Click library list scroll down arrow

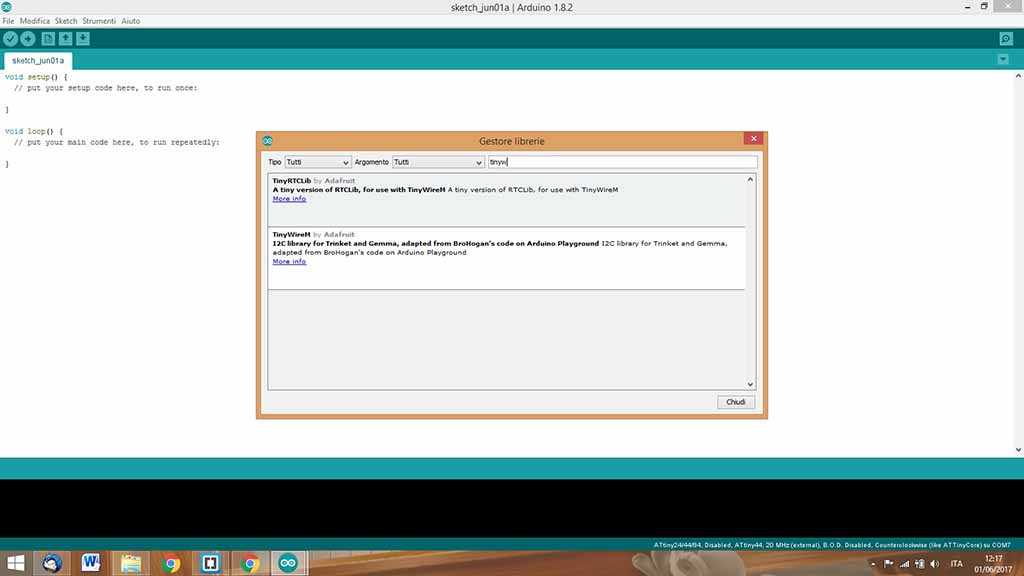750,385
